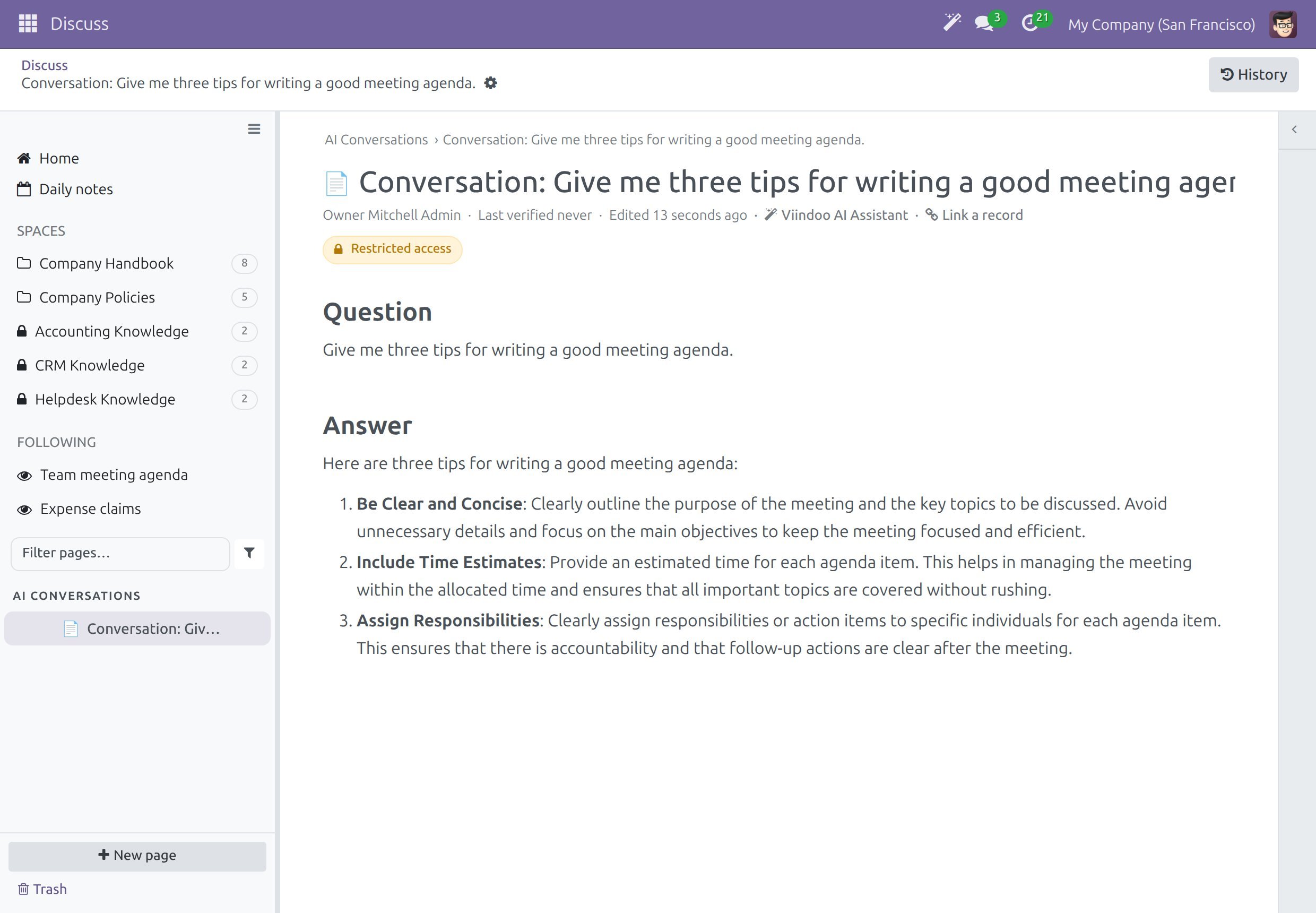Click the filter funnel icon beside Filter pages
The width and height of the screenshot is (1316, 913).
pyautogui.click(x=249, y=553)
